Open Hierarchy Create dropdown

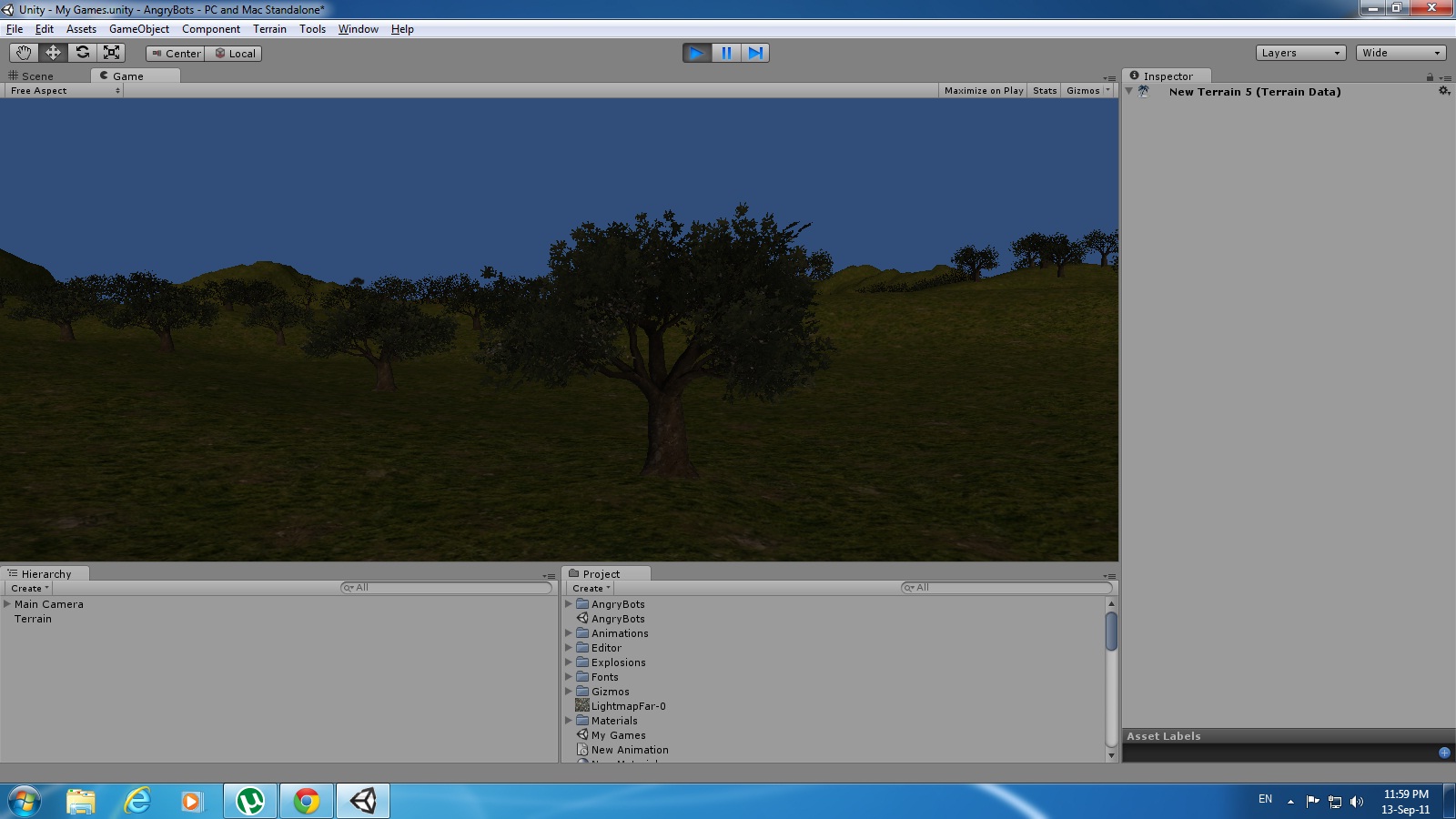(x=30, y=589)
